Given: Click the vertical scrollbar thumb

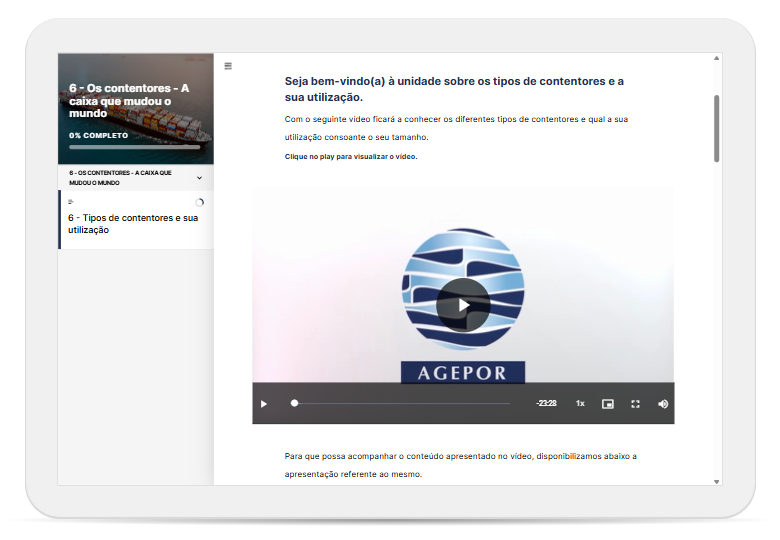Looking at the screenshot, I should [716, 128].
